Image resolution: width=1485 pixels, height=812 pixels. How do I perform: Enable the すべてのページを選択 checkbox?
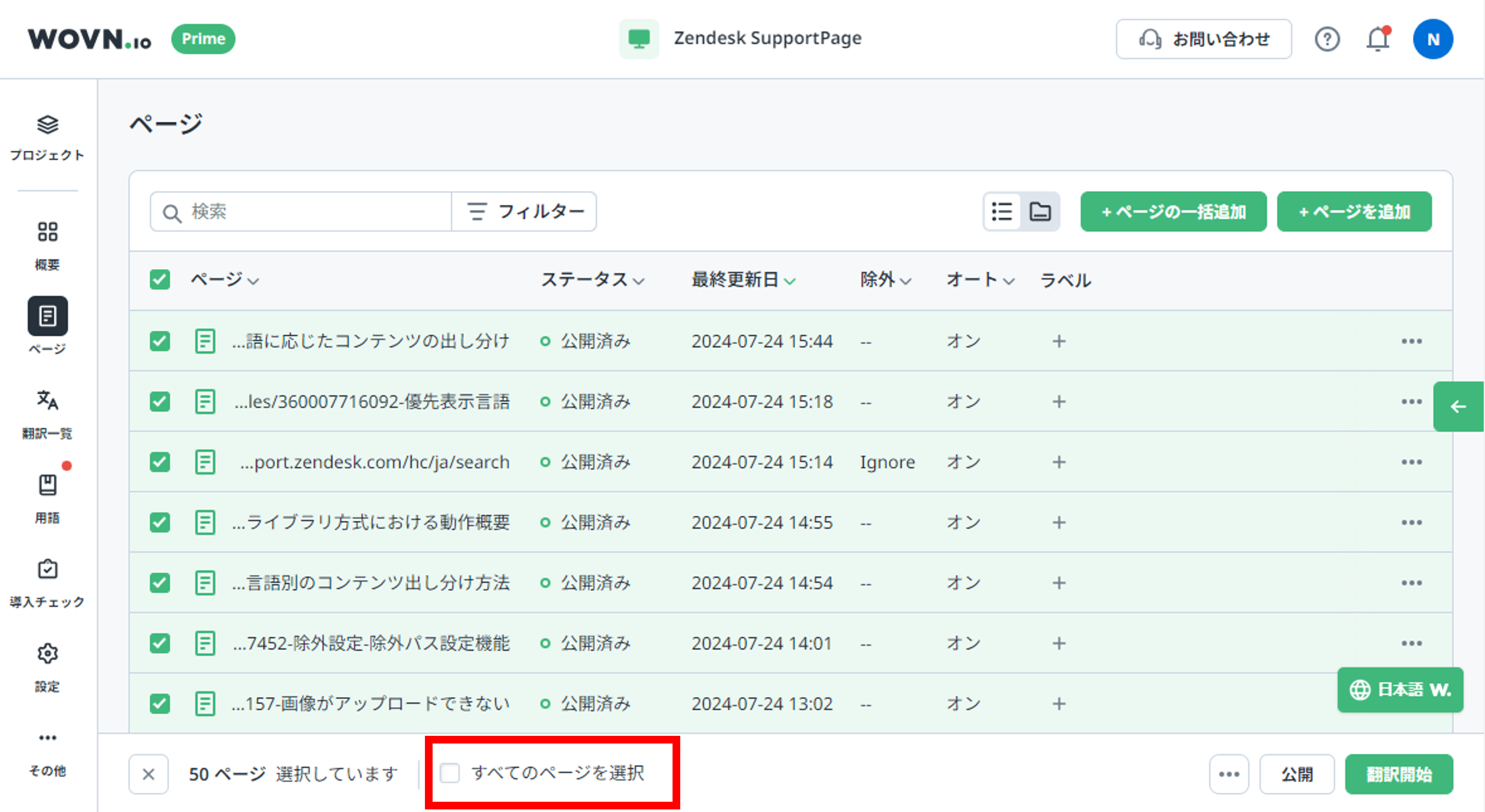coord(450,774)
